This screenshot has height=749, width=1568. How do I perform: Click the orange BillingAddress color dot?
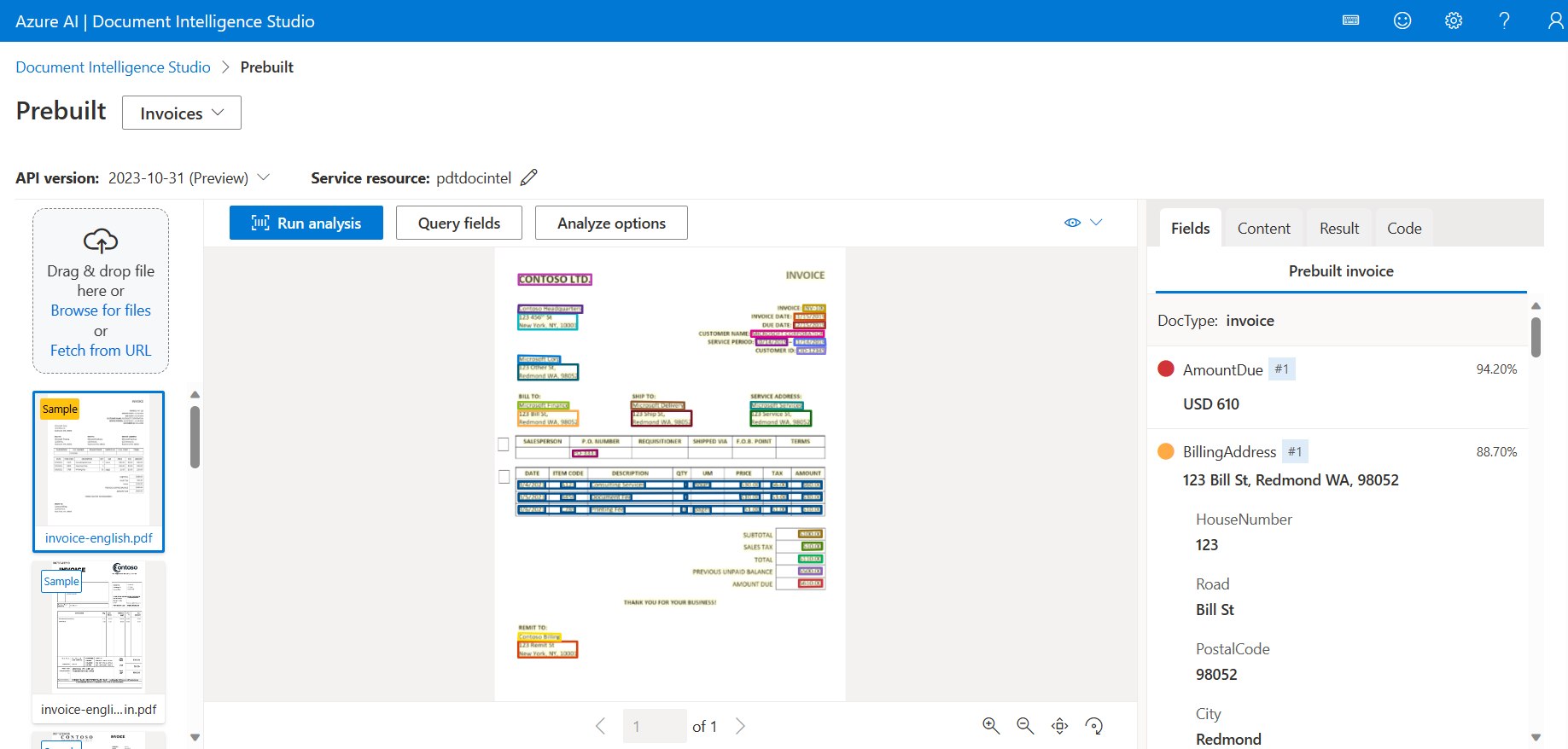[x=1166, y=451]
